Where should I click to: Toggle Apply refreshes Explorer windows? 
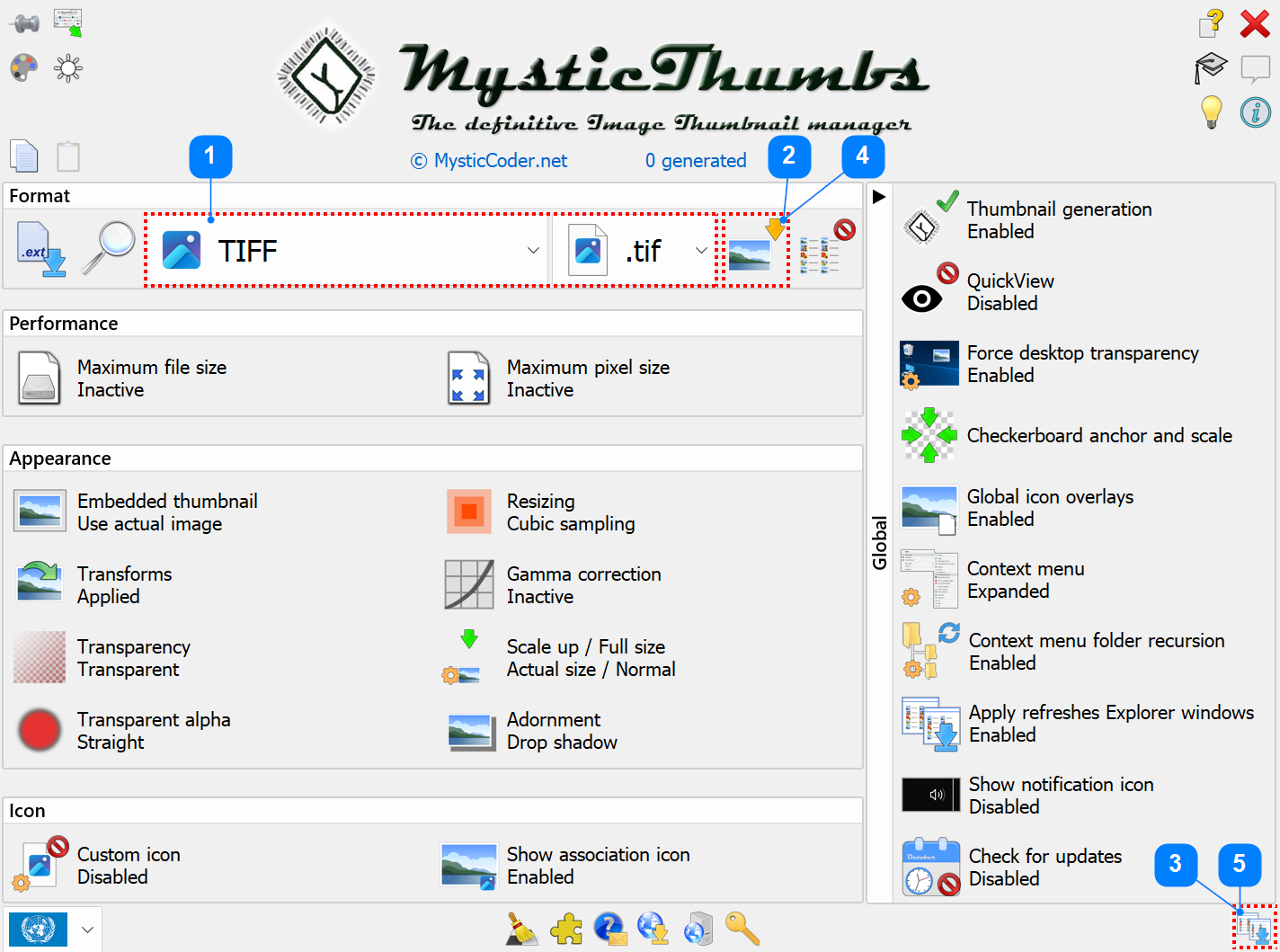(x=1078, y=724)
